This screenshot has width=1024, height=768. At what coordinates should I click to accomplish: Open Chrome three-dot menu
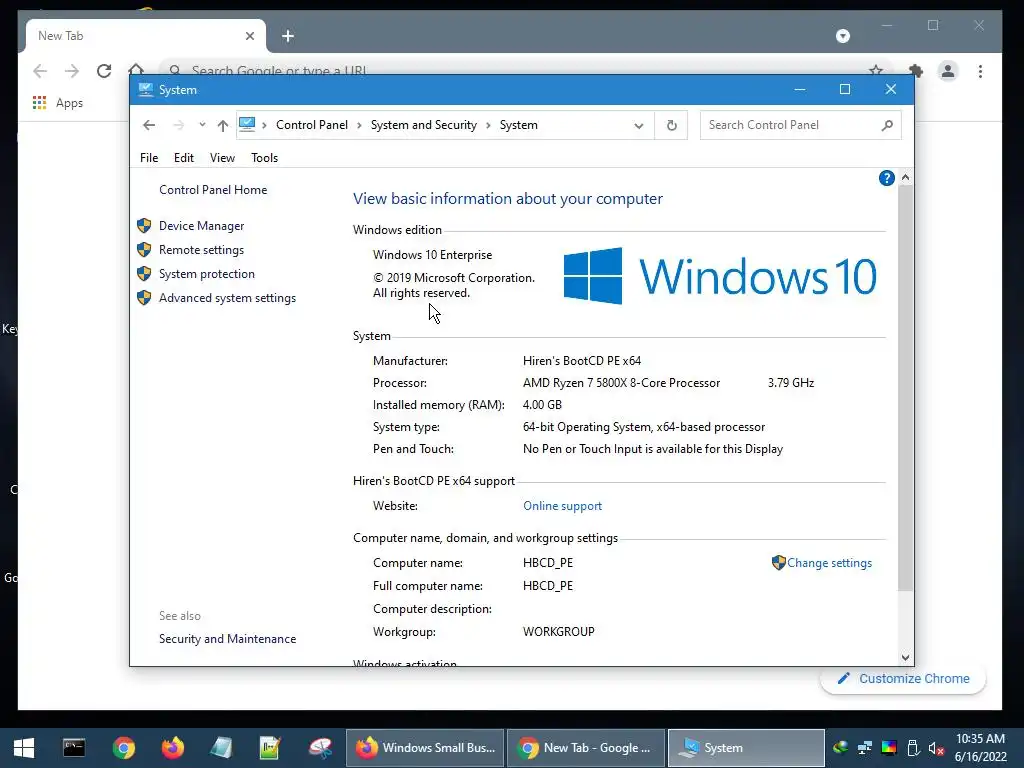point(980,71)
